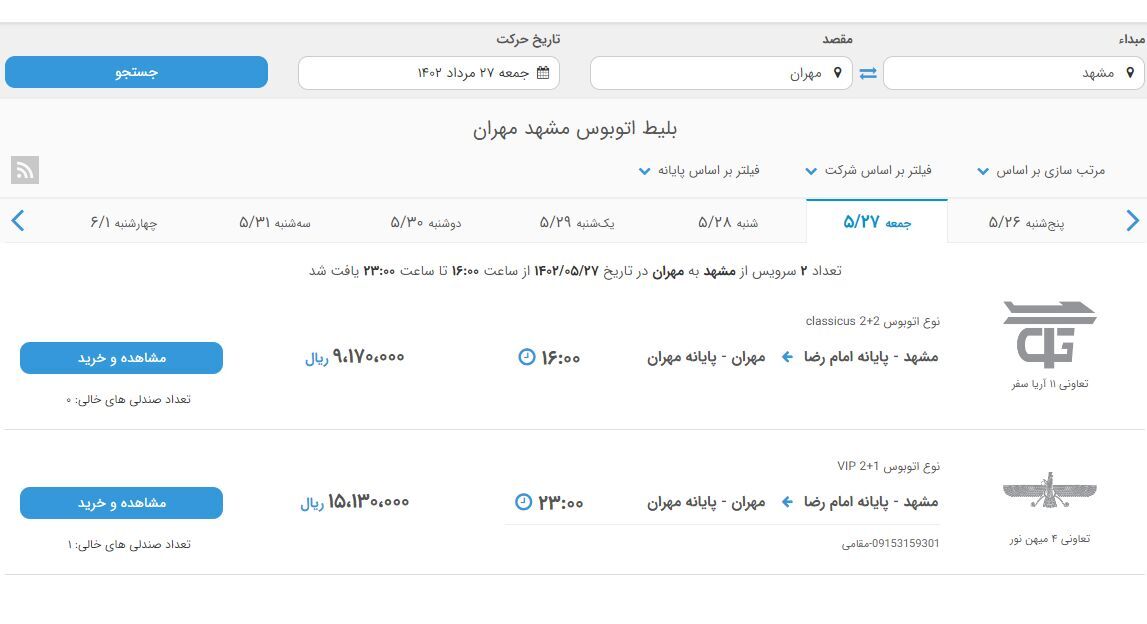Open the calendar icon in the travel date field
The width and height of the screenshot is (1147, 624).
pos(541,71)
